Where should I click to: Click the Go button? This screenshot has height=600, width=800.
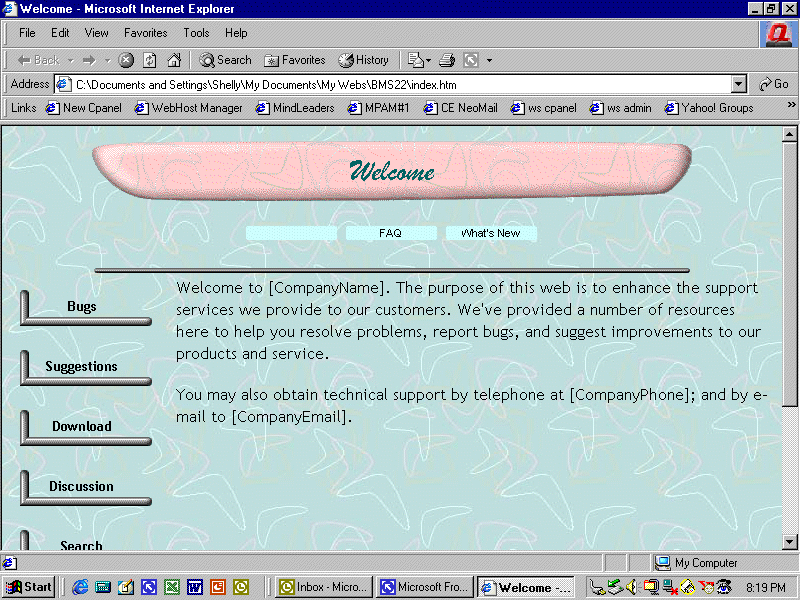(x=774, y=84)
